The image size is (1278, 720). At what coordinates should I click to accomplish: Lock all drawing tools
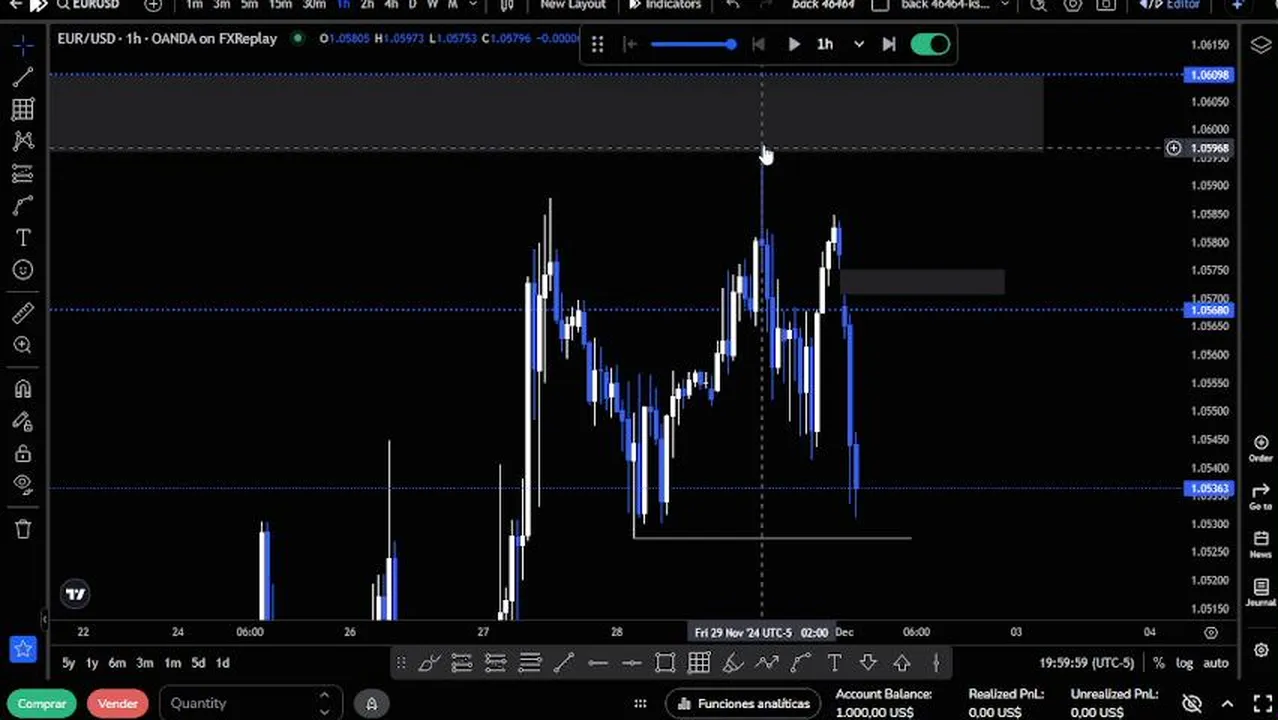[23, 453]
